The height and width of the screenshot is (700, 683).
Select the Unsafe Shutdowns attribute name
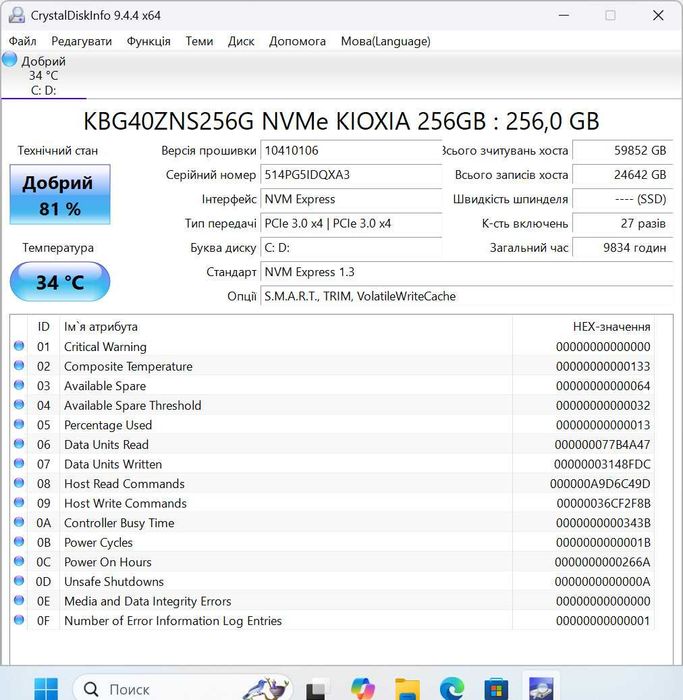tap(114, 582)
